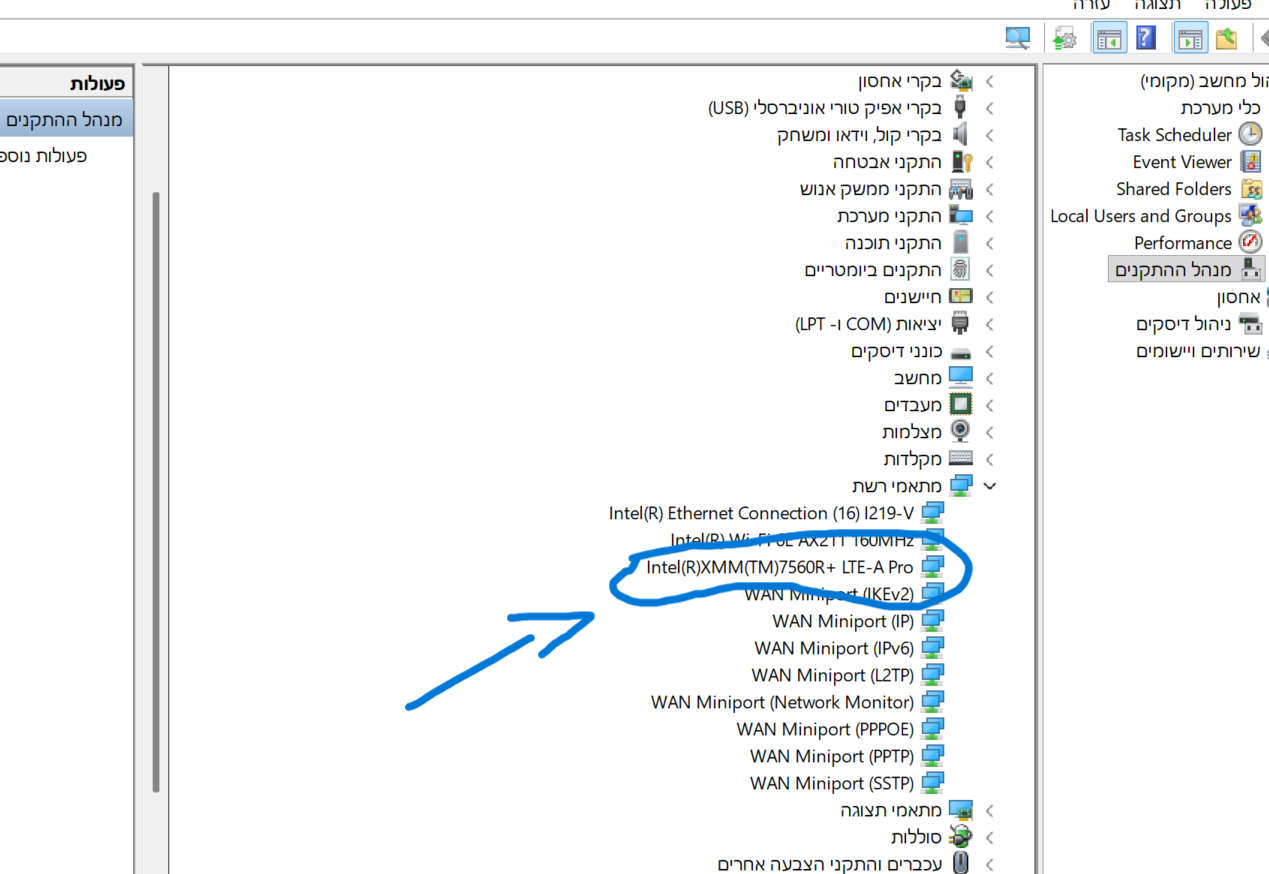Viewport: 1269px width, 874px height.
Task: Open Performance in the console tree
Action: click(x=1182, y=243)
